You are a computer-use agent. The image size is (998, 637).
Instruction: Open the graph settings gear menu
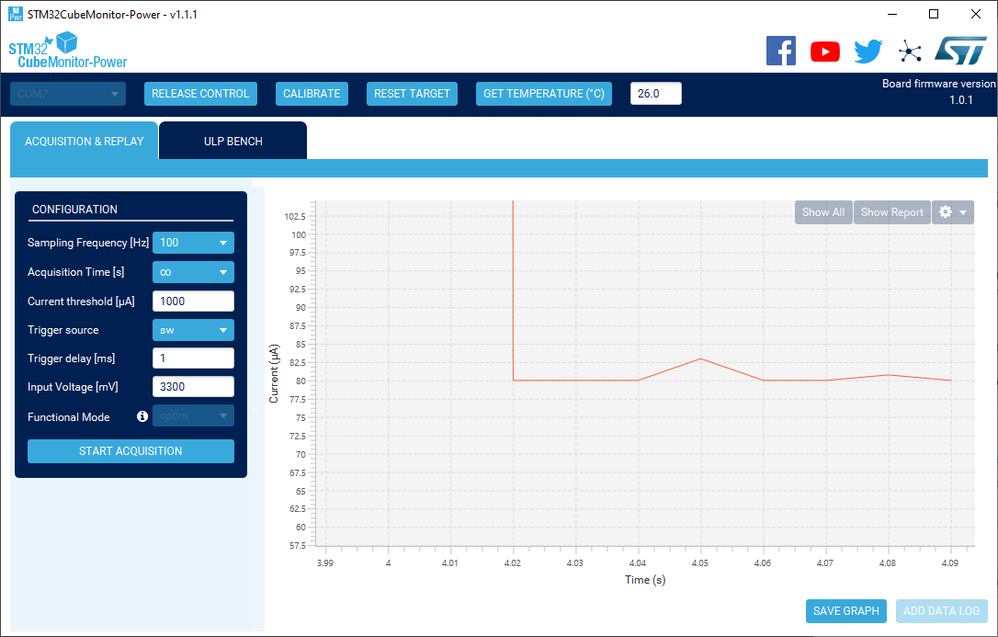pyautogui.click(x=953, y=213)
